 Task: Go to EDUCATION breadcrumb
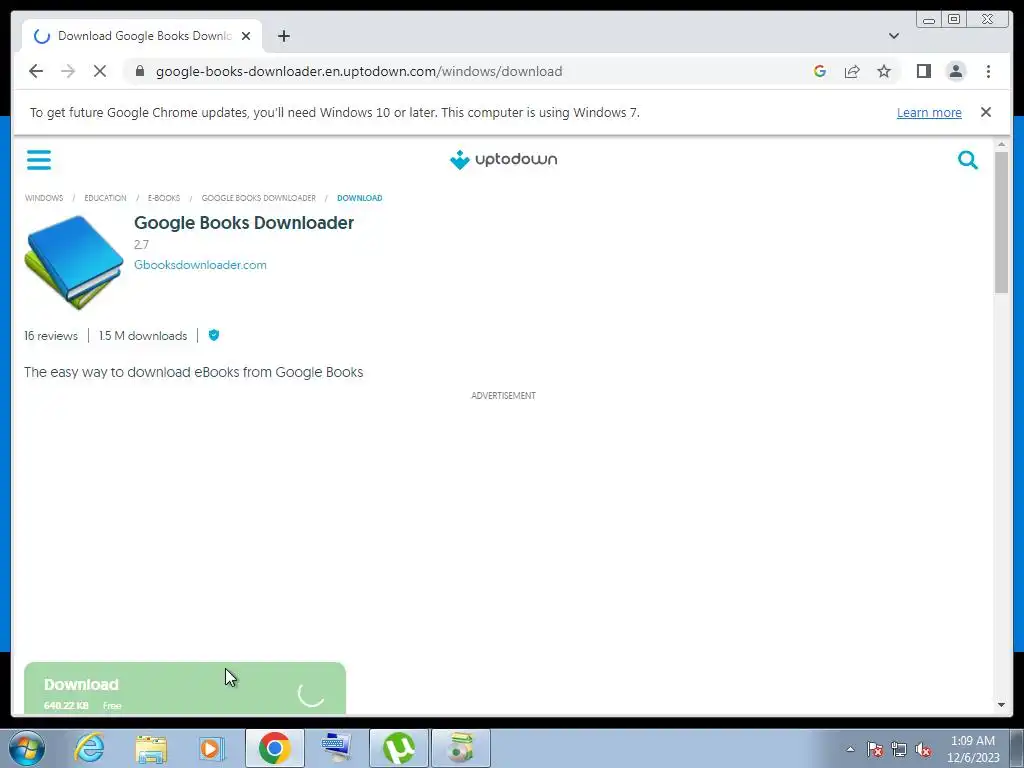[105, 198]
